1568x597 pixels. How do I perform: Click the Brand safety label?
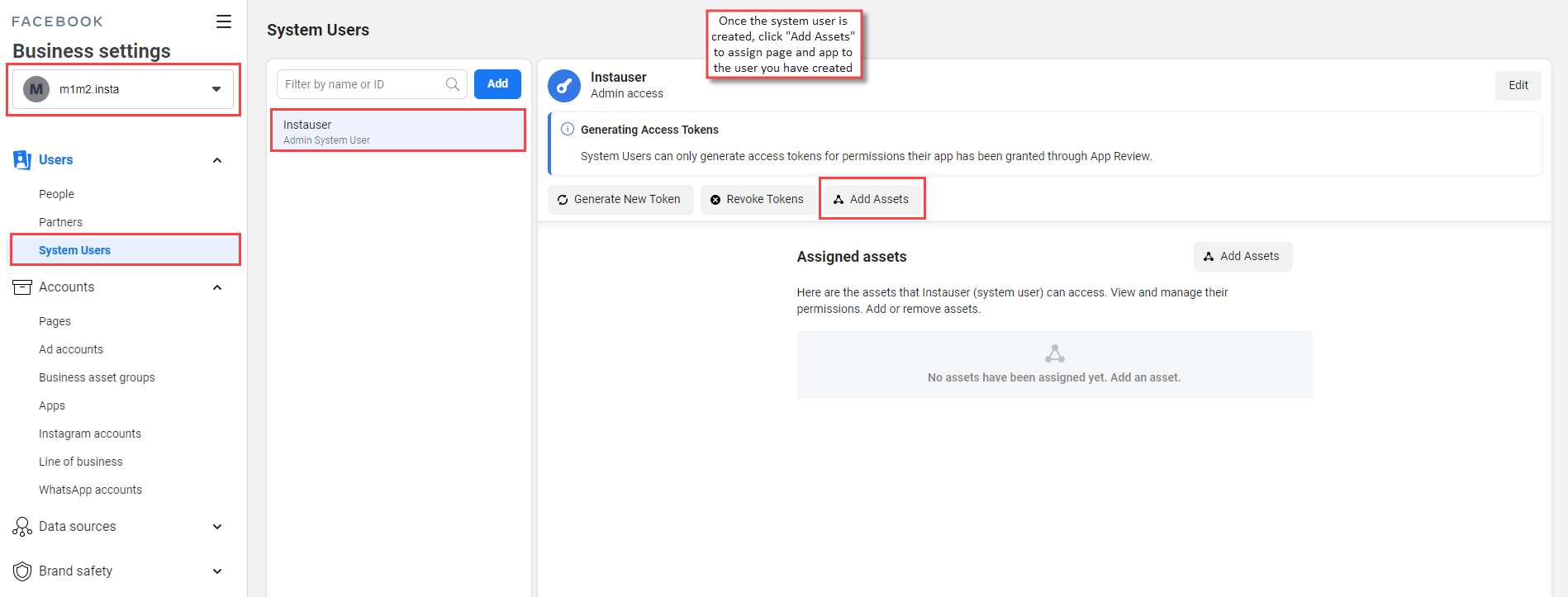(75, 571)
